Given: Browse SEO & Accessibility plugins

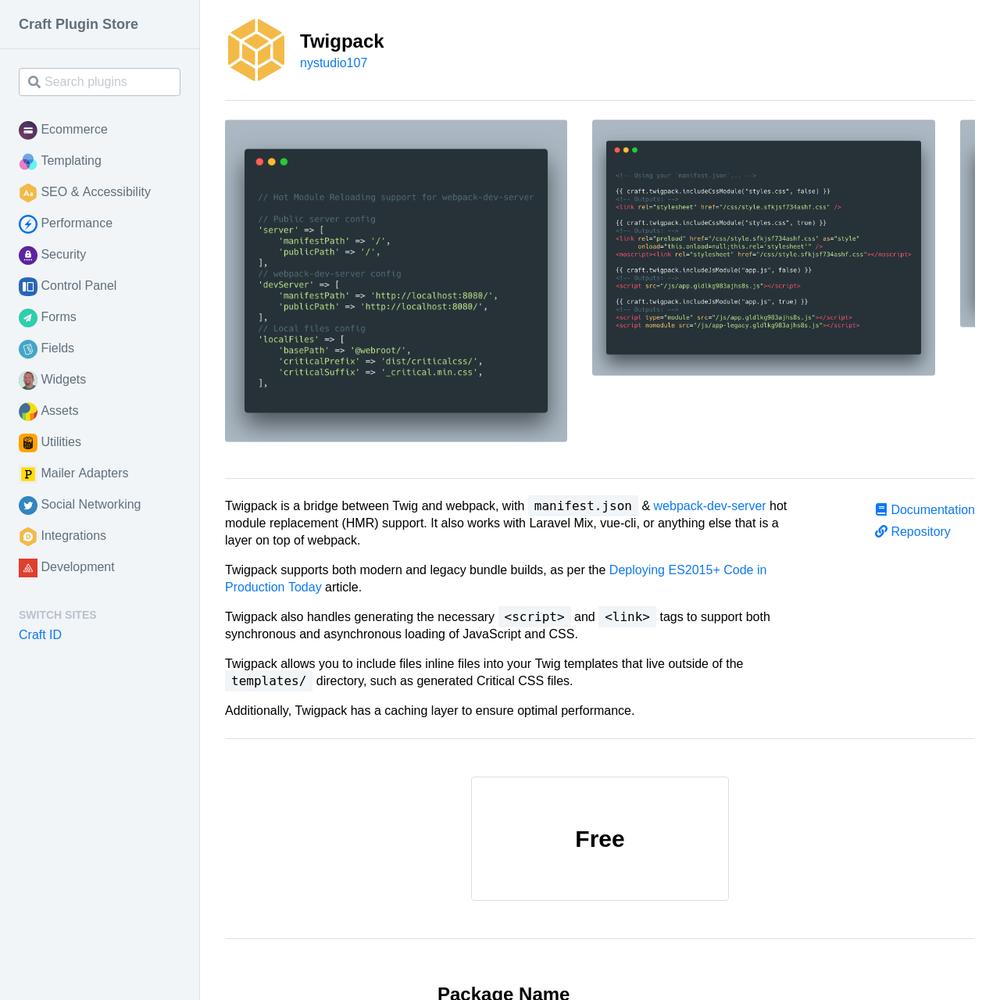Looking at the screenshot, I should pos(96,192).
